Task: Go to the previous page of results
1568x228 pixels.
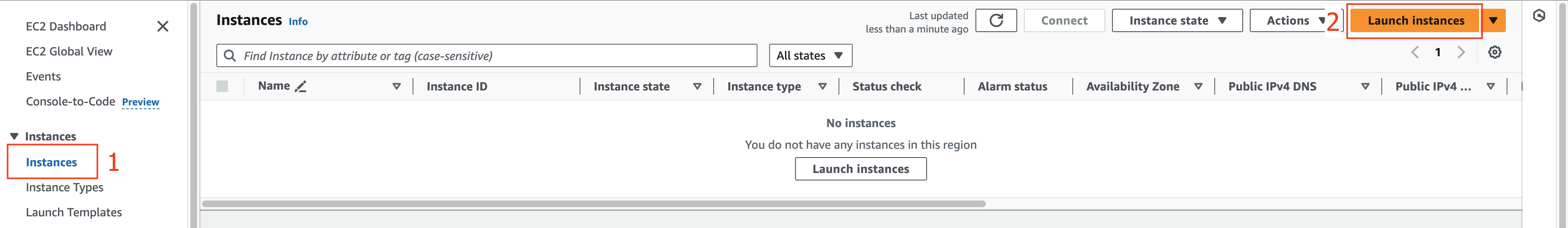Action: tap(1415, 52)
